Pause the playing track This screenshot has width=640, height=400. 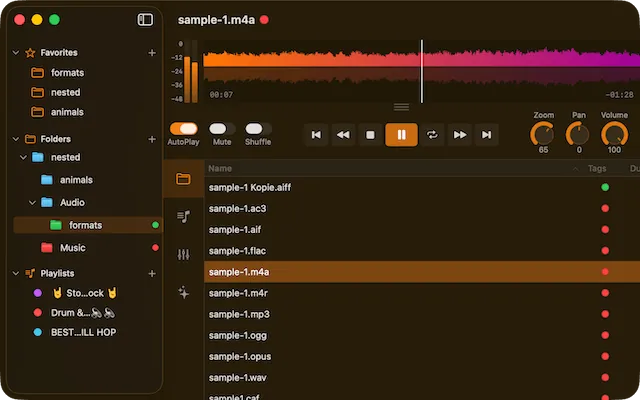401,135
